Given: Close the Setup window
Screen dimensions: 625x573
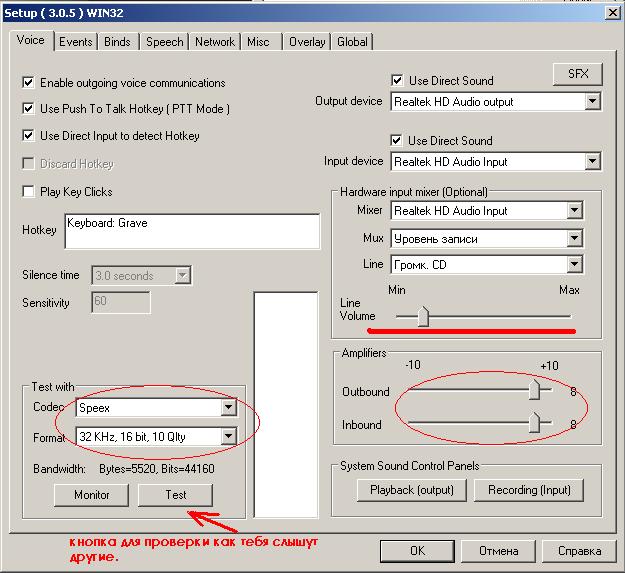Looking at the screenshot, I should (612, 13).
